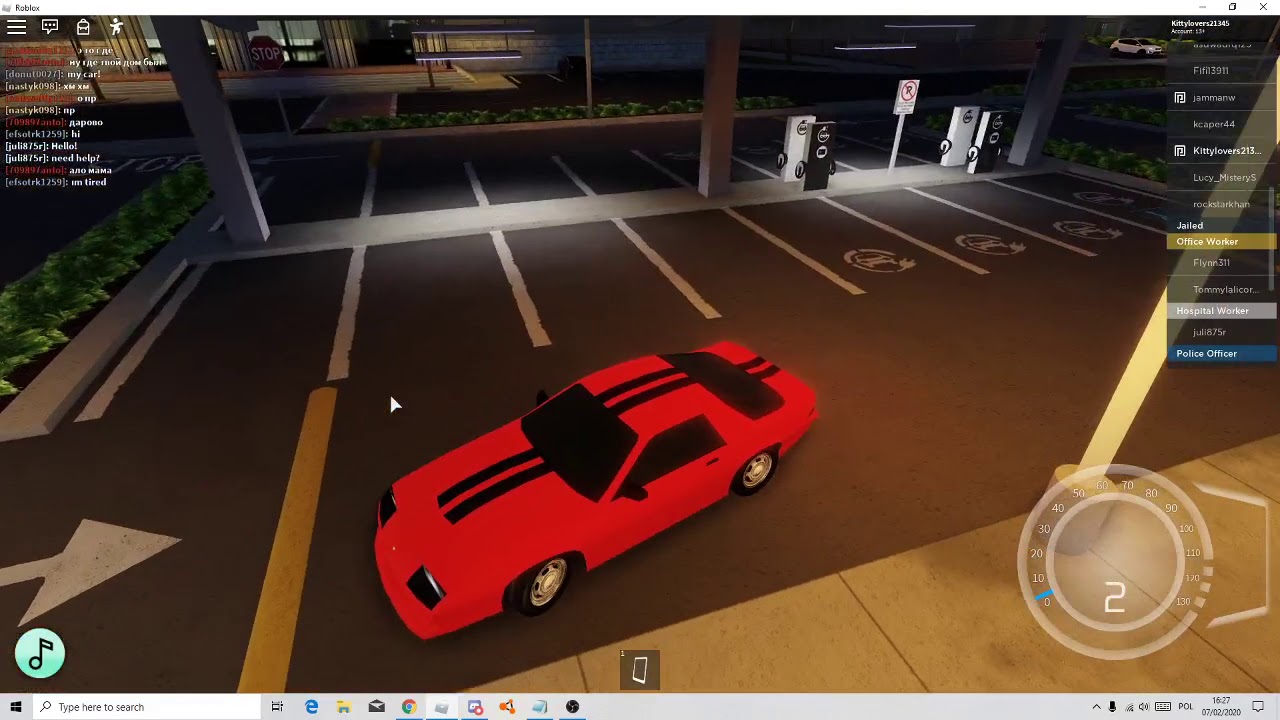The image size is (1280, 720).
Task: Click chat message "my car!"
Action: (x=84, y=74)
